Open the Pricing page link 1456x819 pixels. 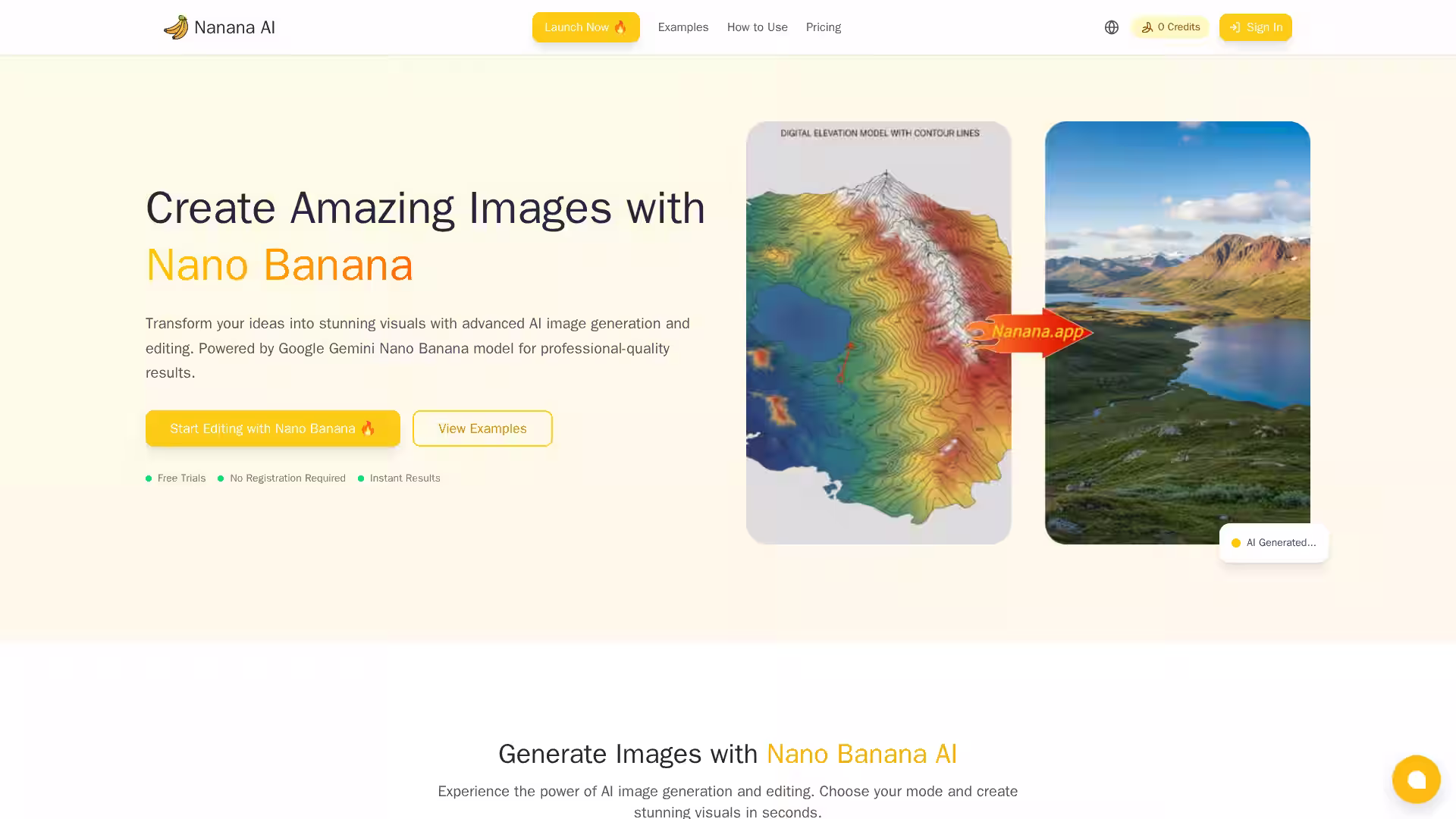tap(823, 27)
